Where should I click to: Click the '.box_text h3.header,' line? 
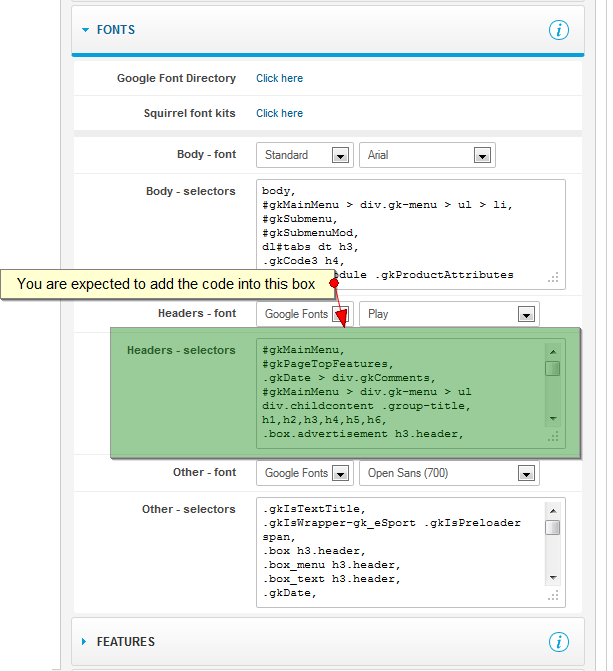coord(331,579)
